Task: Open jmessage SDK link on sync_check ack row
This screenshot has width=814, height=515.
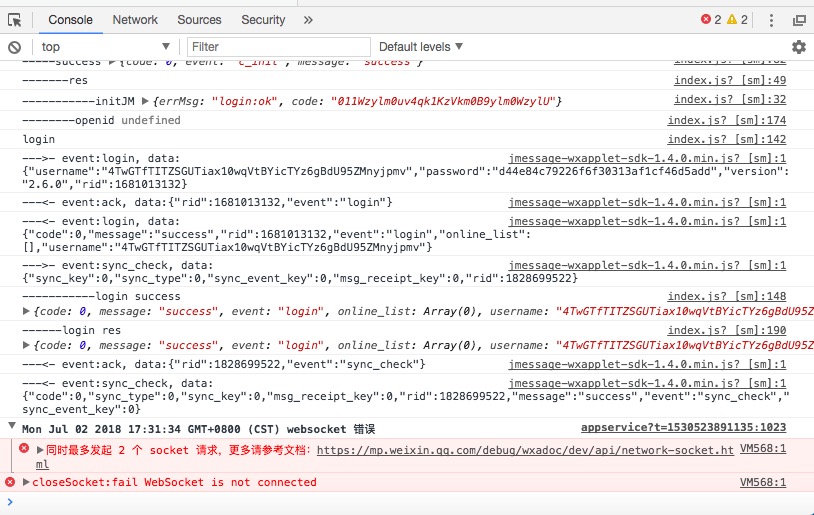Action: click(x=647, y=364)
